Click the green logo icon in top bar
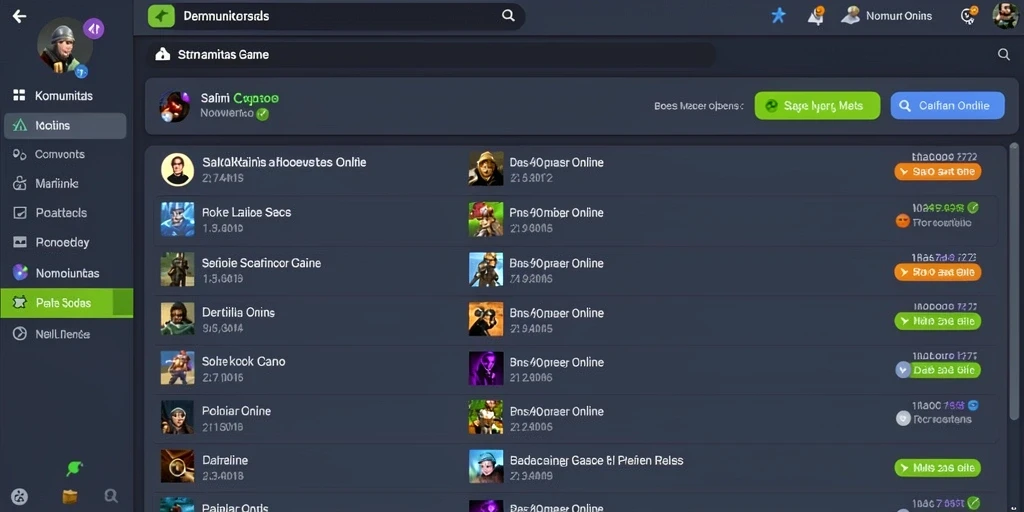Screen dimensions: 1024x512 (x=161, y=16)
